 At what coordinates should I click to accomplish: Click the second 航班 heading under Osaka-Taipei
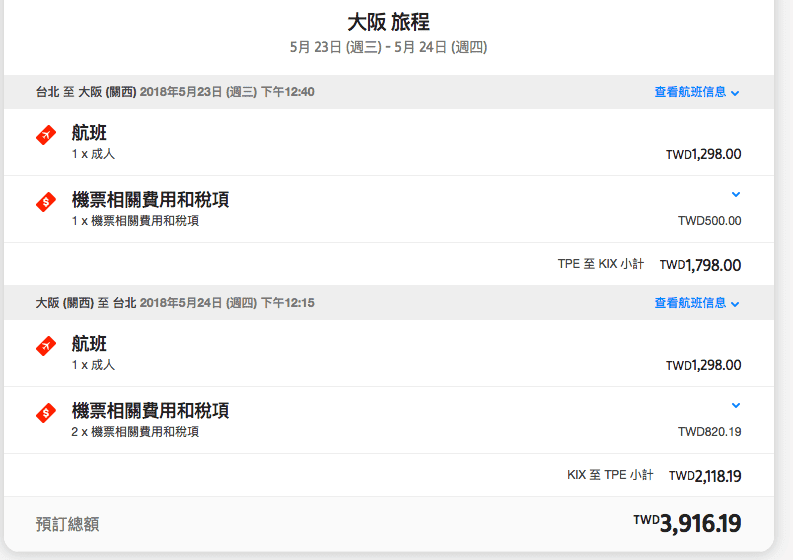[x=89, y=343]
